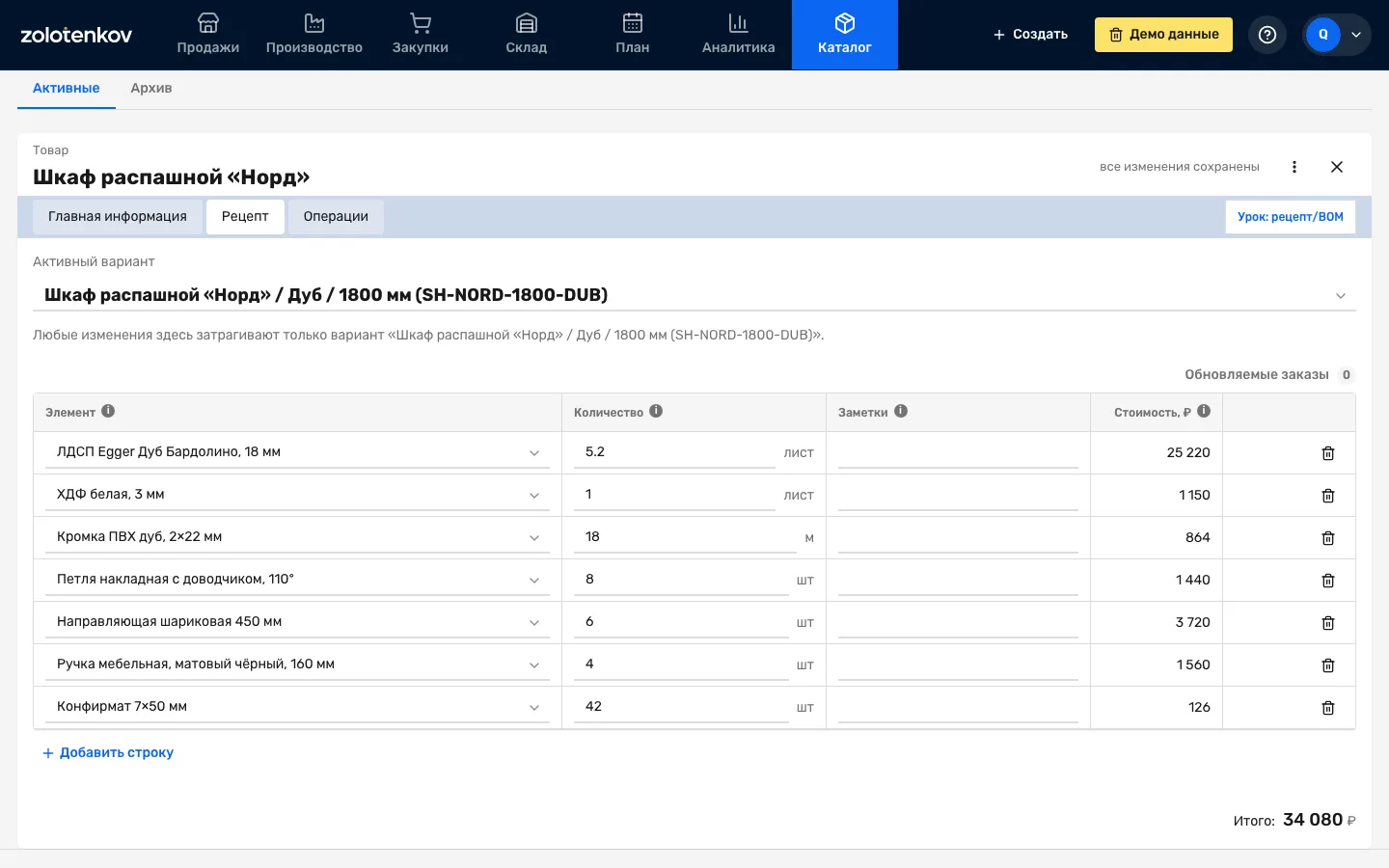Show info tooltip for Элемент column
The image size is (1389, 868).
pyautogui.click(x=108, y=411)
